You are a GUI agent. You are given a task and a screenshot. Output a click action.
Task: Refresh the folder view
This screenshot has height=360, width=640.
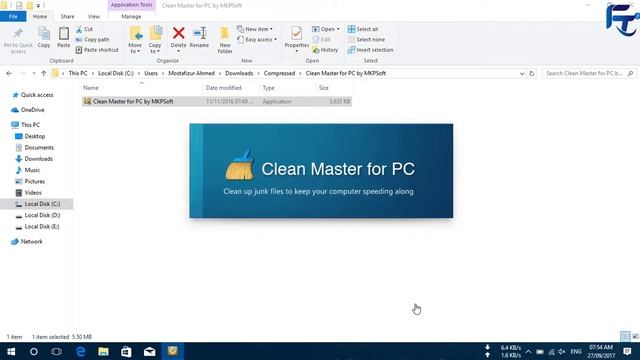531,73
